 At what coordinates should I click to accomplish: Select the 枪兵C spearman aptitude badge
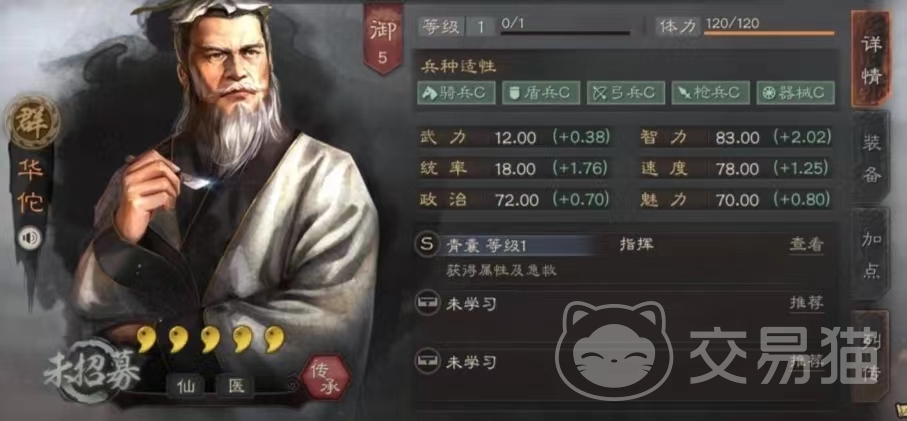(x=710, y=93)
